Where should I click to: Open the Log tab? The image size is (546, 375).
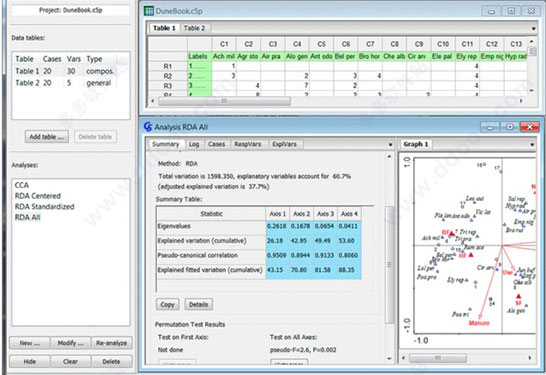[x=194, y=144]
